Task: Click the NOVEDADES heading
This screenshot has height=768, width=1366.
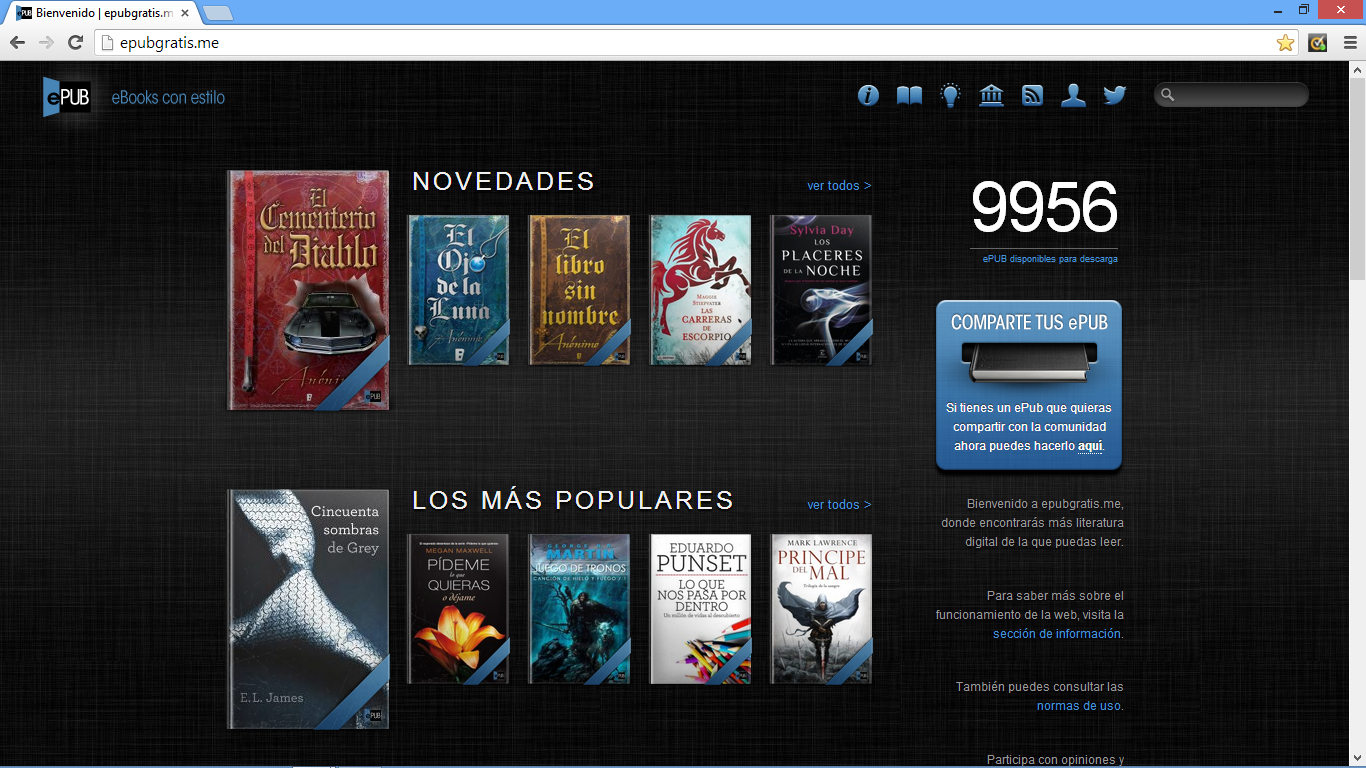Action: (503, 181)
